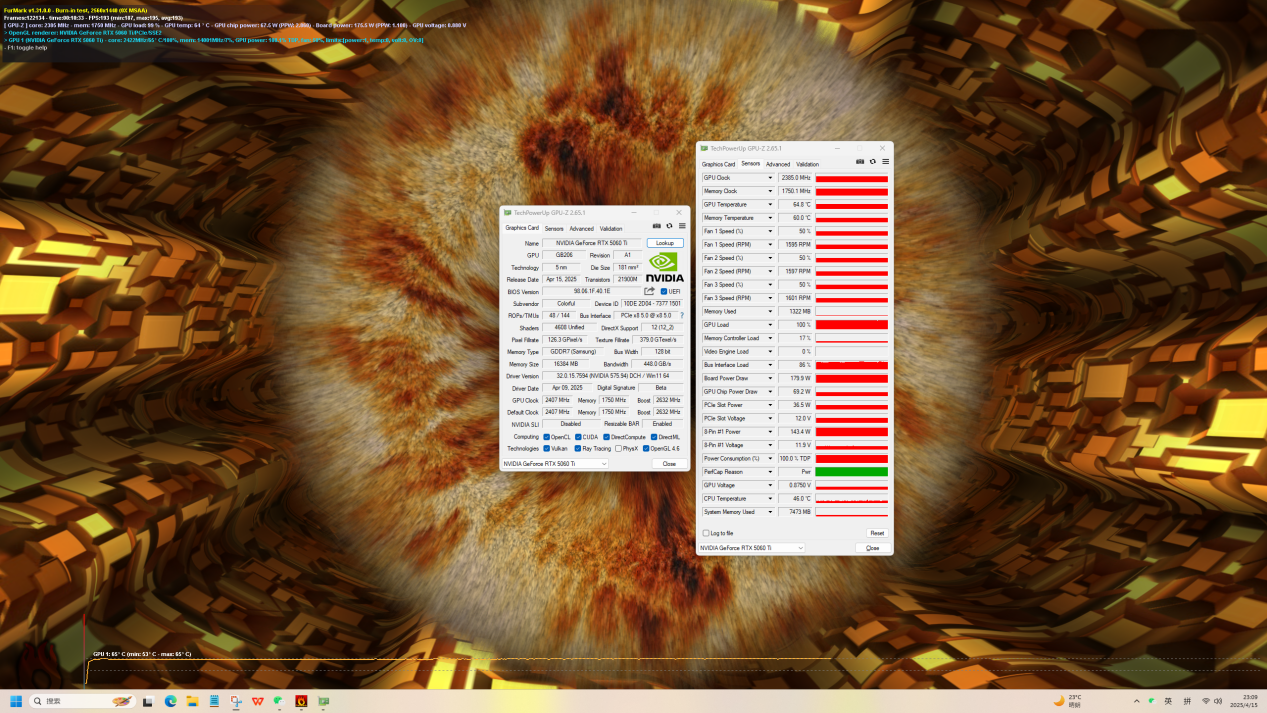Click the 8-Pin #1 Power value 143.4 W
Screen dimensions: 1267x713
796,432
